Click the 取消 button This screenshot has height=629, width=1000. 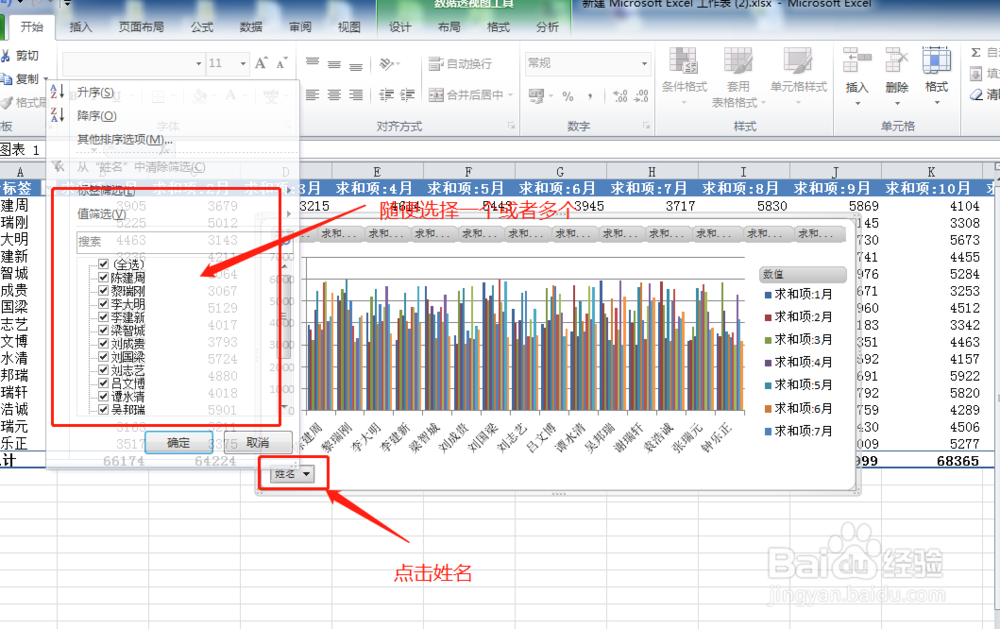pyautogui.click(x=258, y=443)
